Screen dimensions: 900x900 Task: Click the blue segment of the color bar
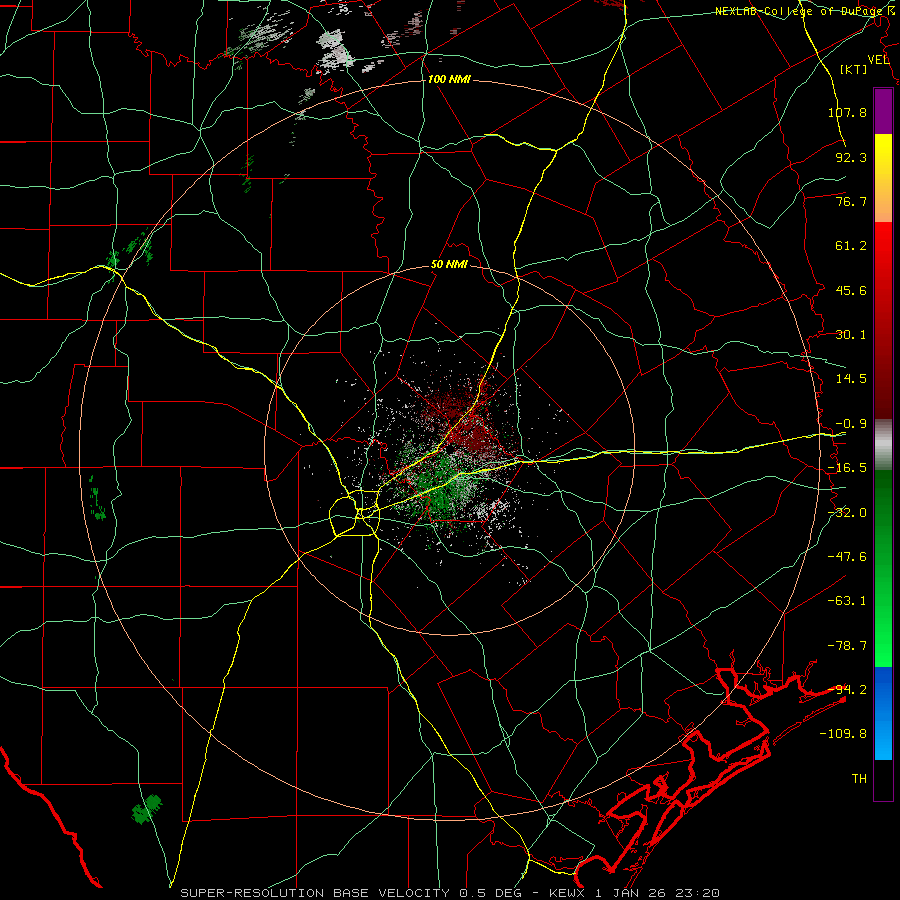(x=883, y=713)
